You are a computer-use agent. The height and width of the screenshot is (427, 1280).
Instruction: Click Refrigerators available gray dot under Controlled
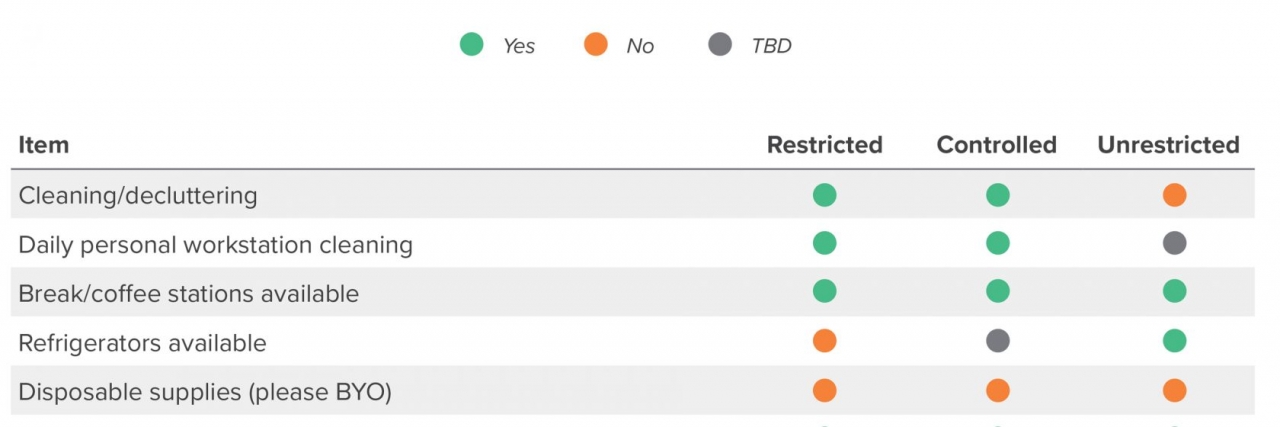click(998, 341)
